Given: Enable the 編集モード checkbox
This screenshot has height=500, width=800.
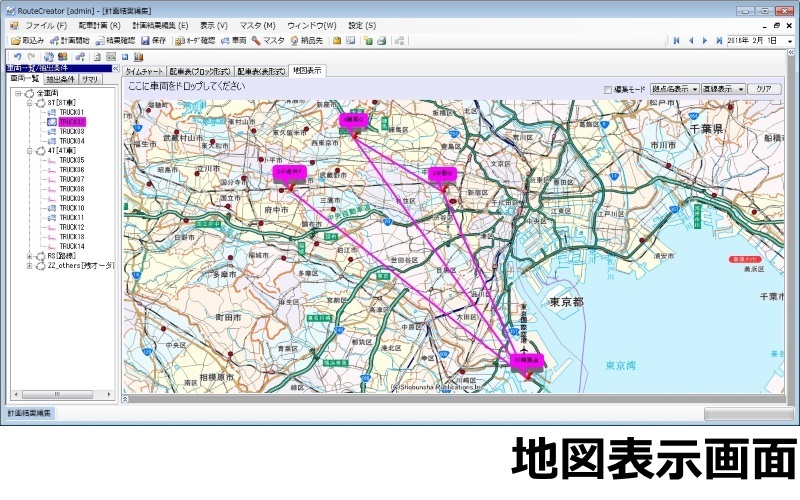Looking at the screenshot, I should point(608,89).
